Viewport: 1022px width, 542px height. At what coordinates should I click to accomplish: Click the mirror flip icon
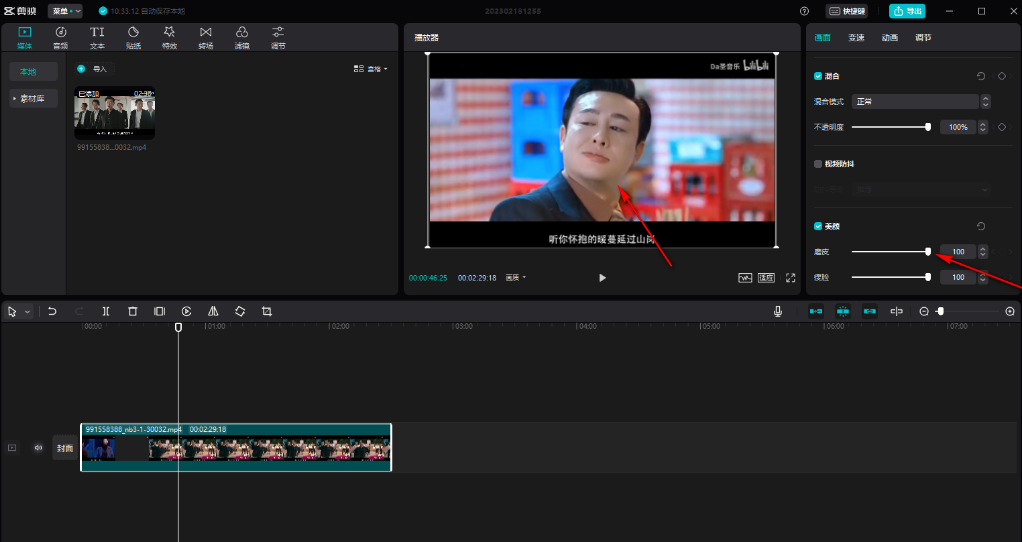click(x=213, y=311)
